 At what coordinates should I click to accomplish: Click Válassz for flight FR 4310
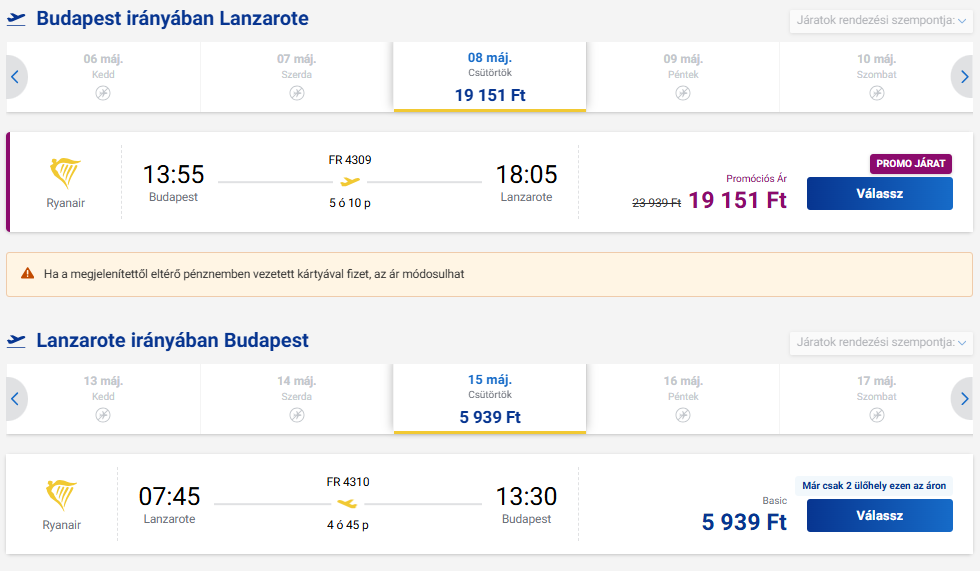click(x=879, y=515)
